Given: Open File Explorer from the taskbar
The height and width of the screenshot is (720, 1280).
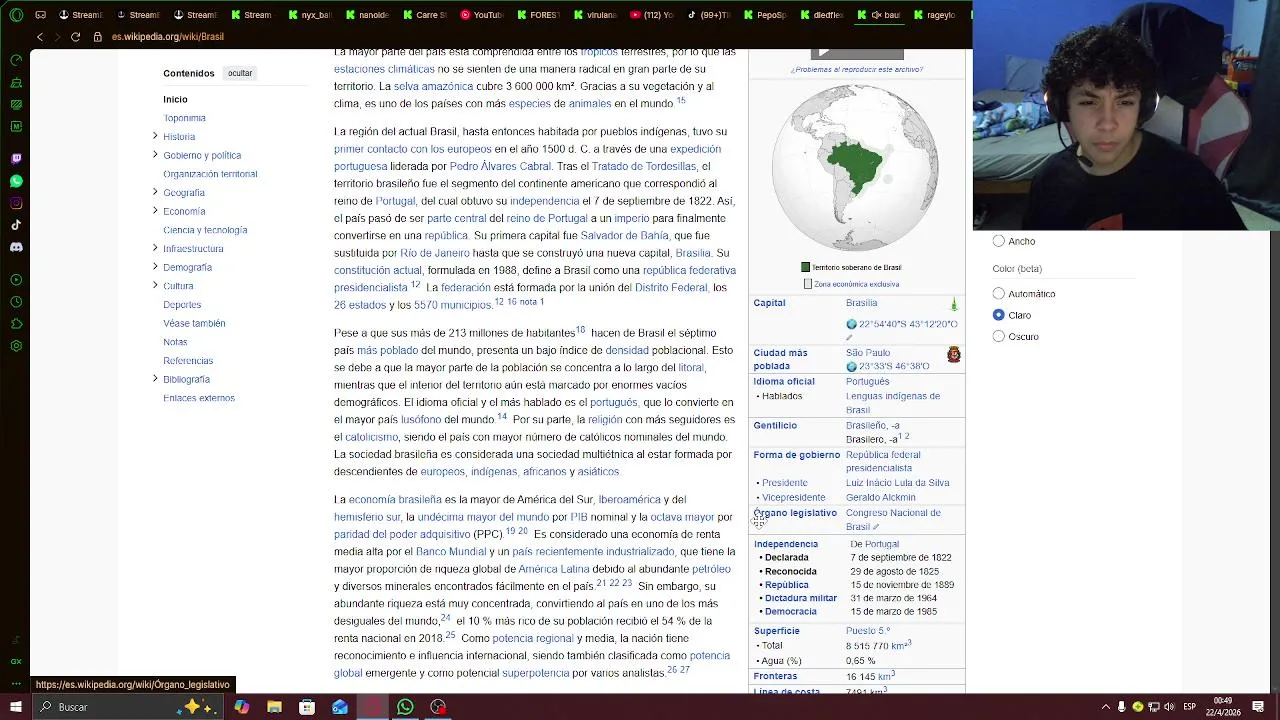Looking at the screenshot, I should (274, 707).
